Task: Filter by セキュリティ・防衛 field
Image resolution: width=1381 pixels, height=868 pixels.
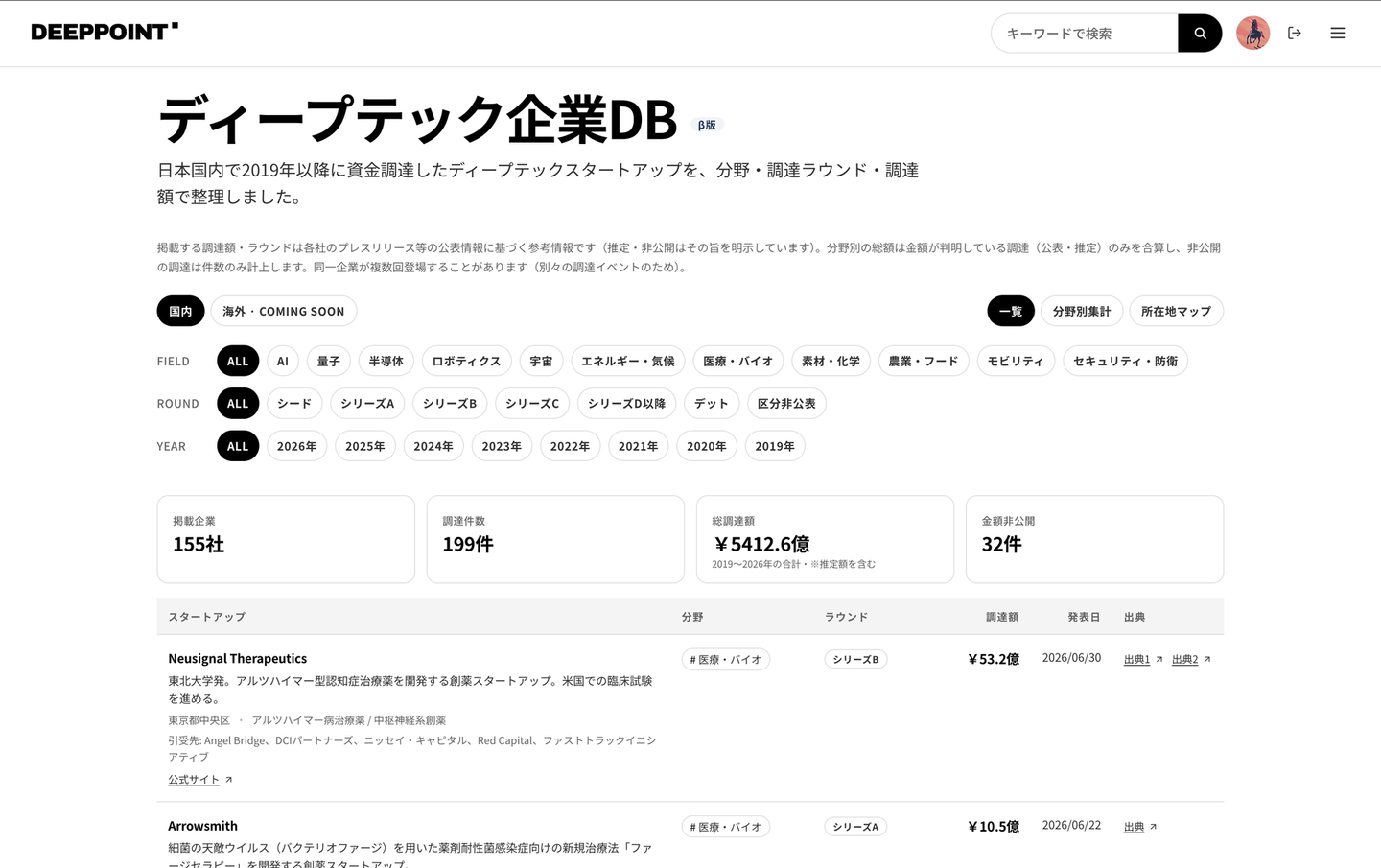Action: tap(1125, 361)
